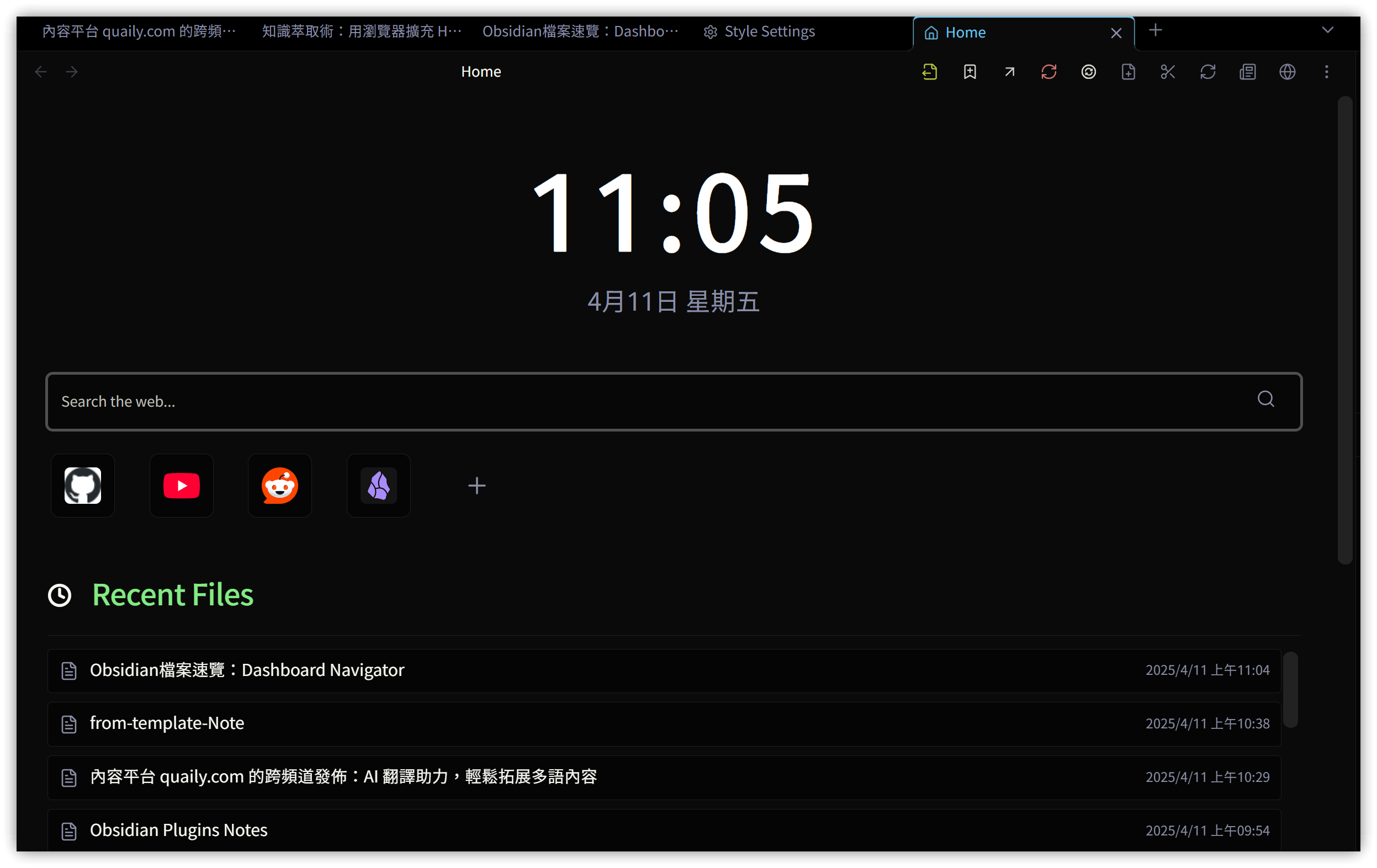Click the Search the web input field
1377x868 pixels.
652,402
